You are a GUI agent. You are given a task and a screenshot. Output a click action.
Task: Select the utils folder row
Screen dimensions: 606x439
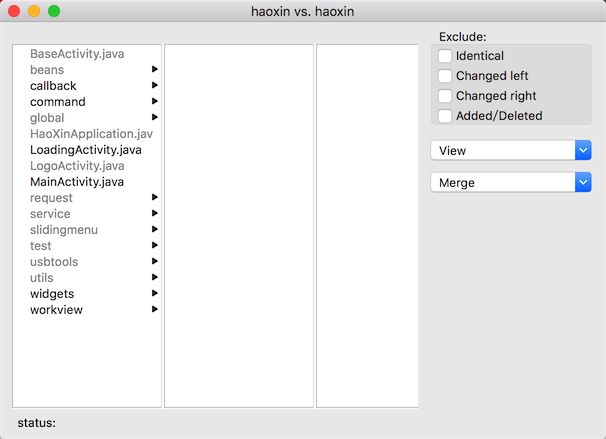[87, 278]
